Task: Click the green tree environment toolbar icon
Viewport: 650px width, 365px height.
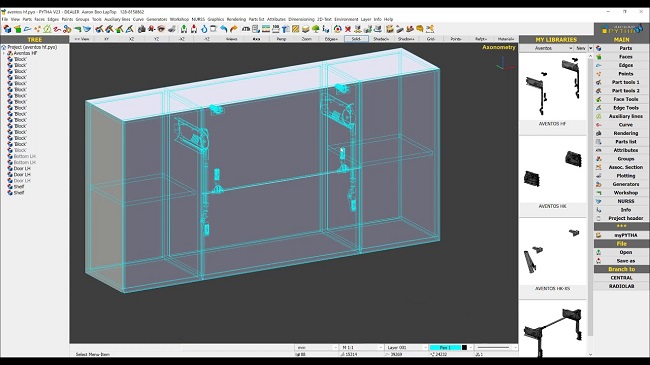Action: (x=315, y=29)
